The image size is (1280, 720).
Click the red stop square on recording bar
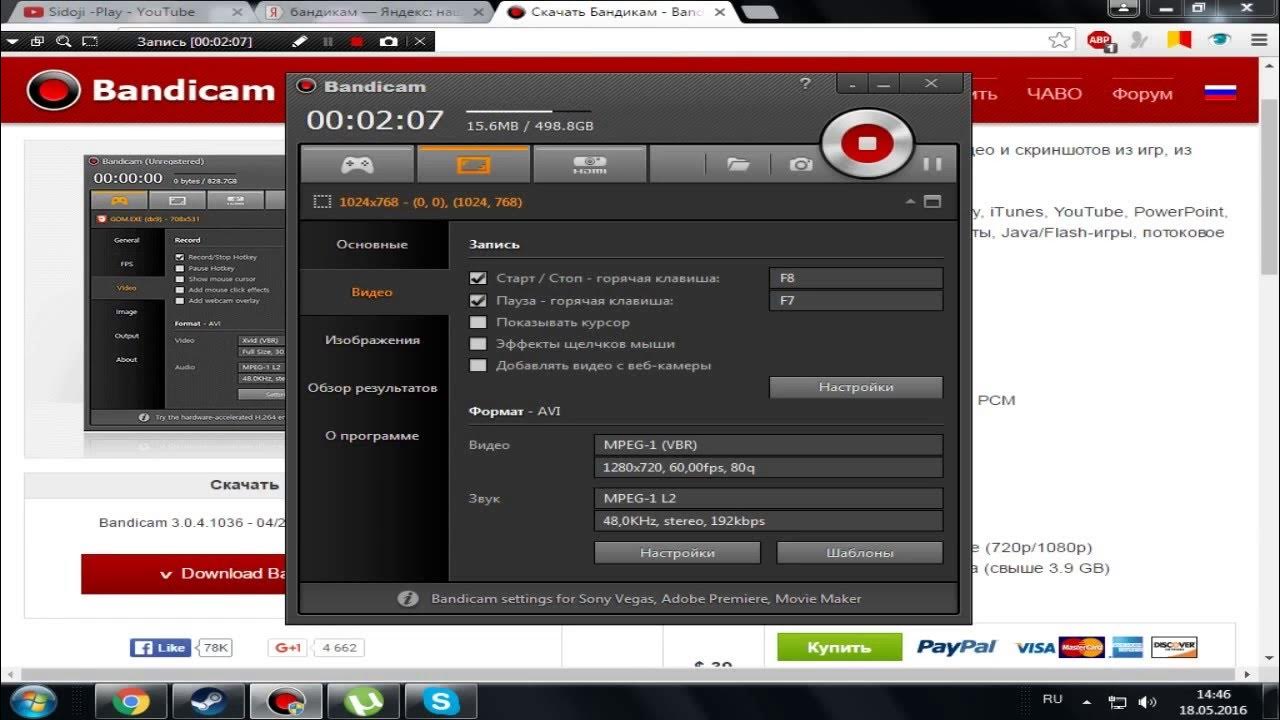[x=357, y=42]
